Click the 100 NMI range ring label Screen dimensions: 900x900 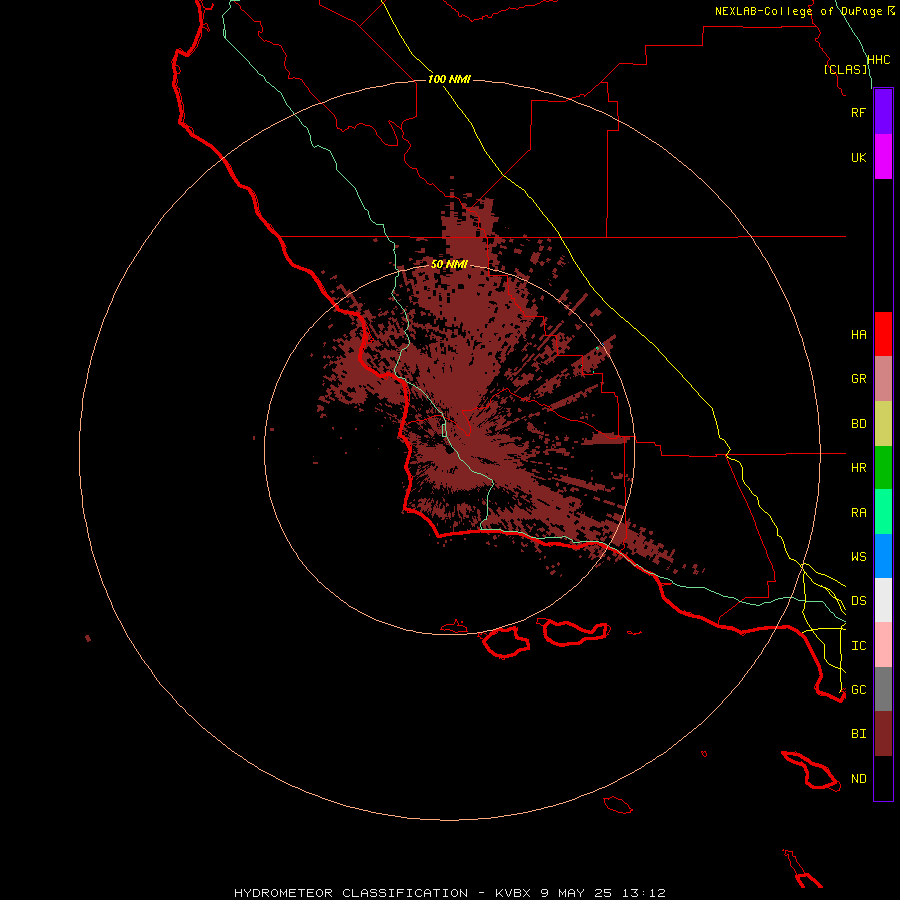(449, 79)
